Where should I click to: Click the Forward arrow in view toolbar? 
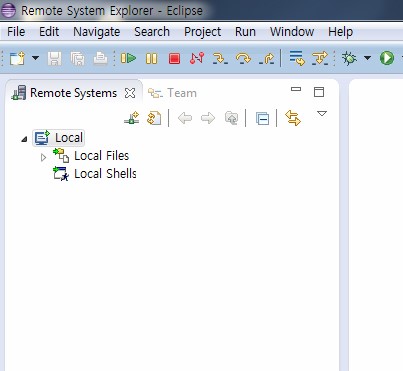click(x=208, y=118)
